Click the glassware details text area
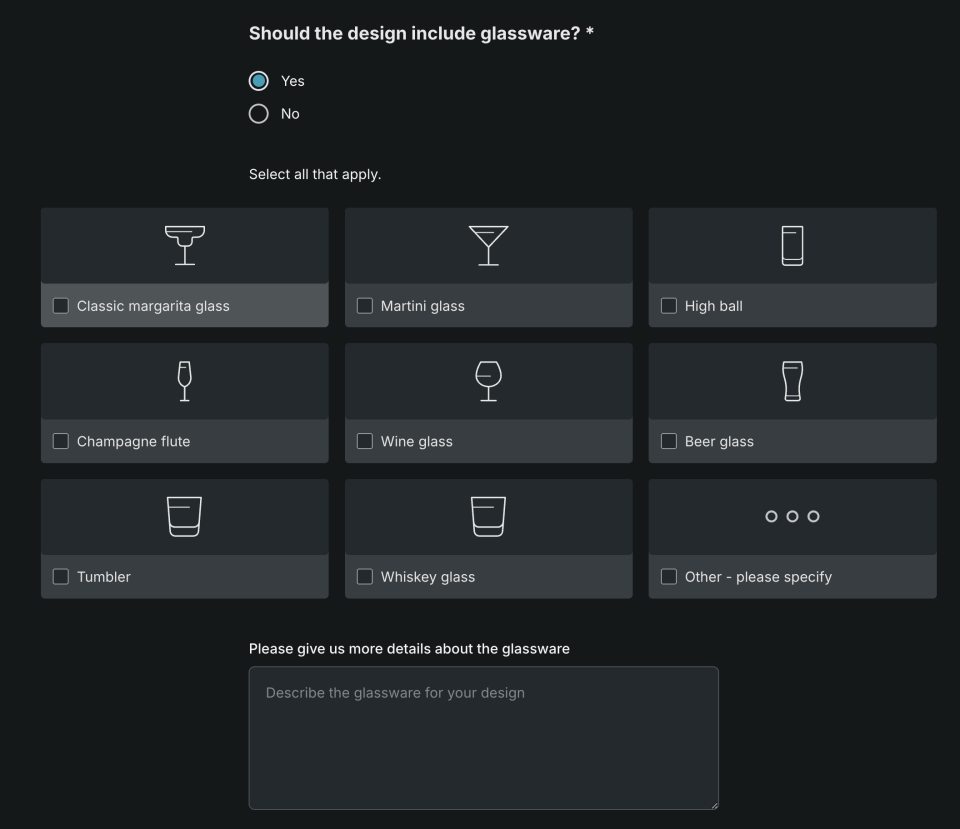 [483, 738]
